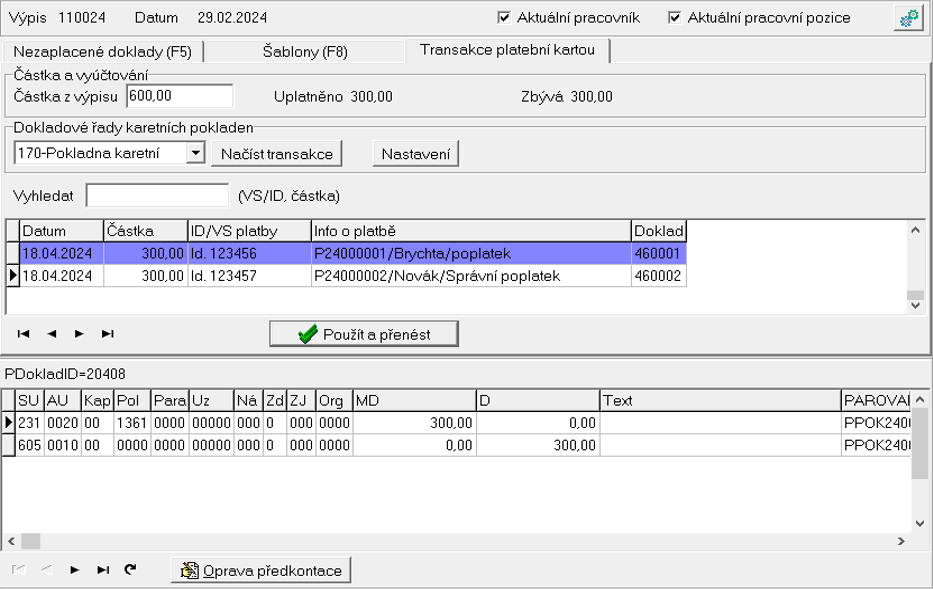Click the Použít a přenést button
This screenshot has width=933, height=589.
364,334
